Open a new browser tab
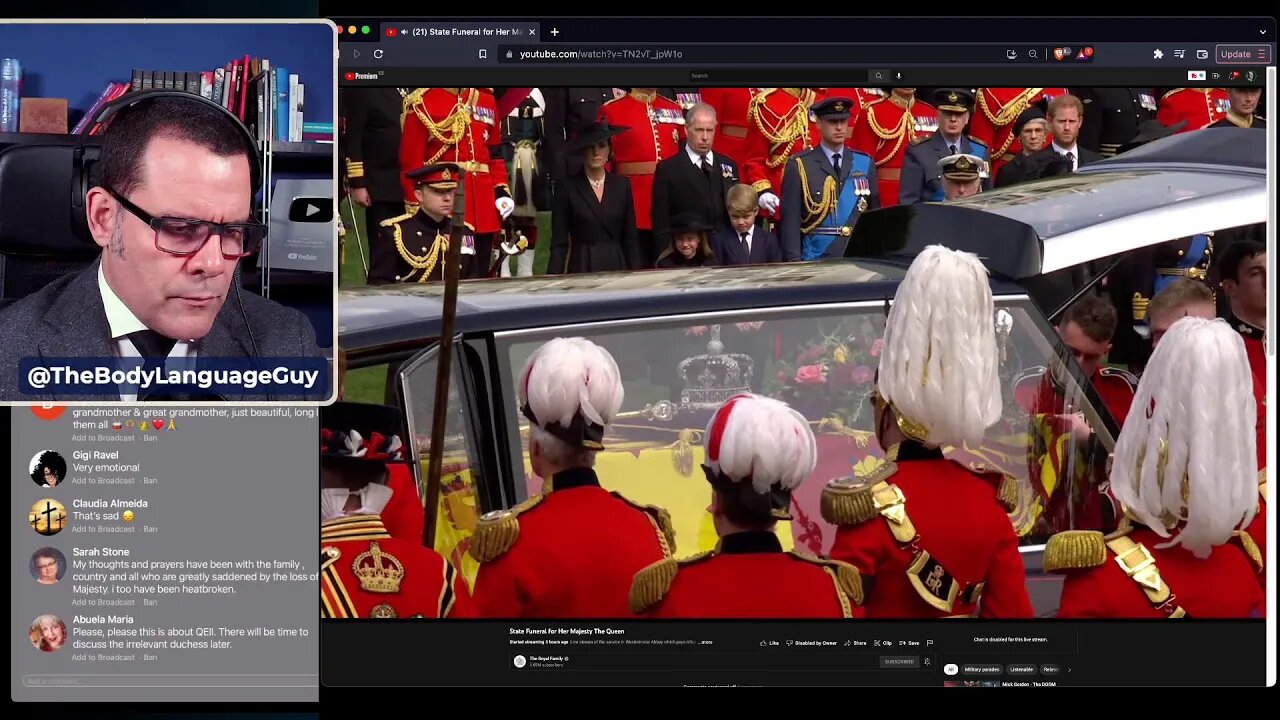The image size is (1280, 720). [x=554, y=32]
